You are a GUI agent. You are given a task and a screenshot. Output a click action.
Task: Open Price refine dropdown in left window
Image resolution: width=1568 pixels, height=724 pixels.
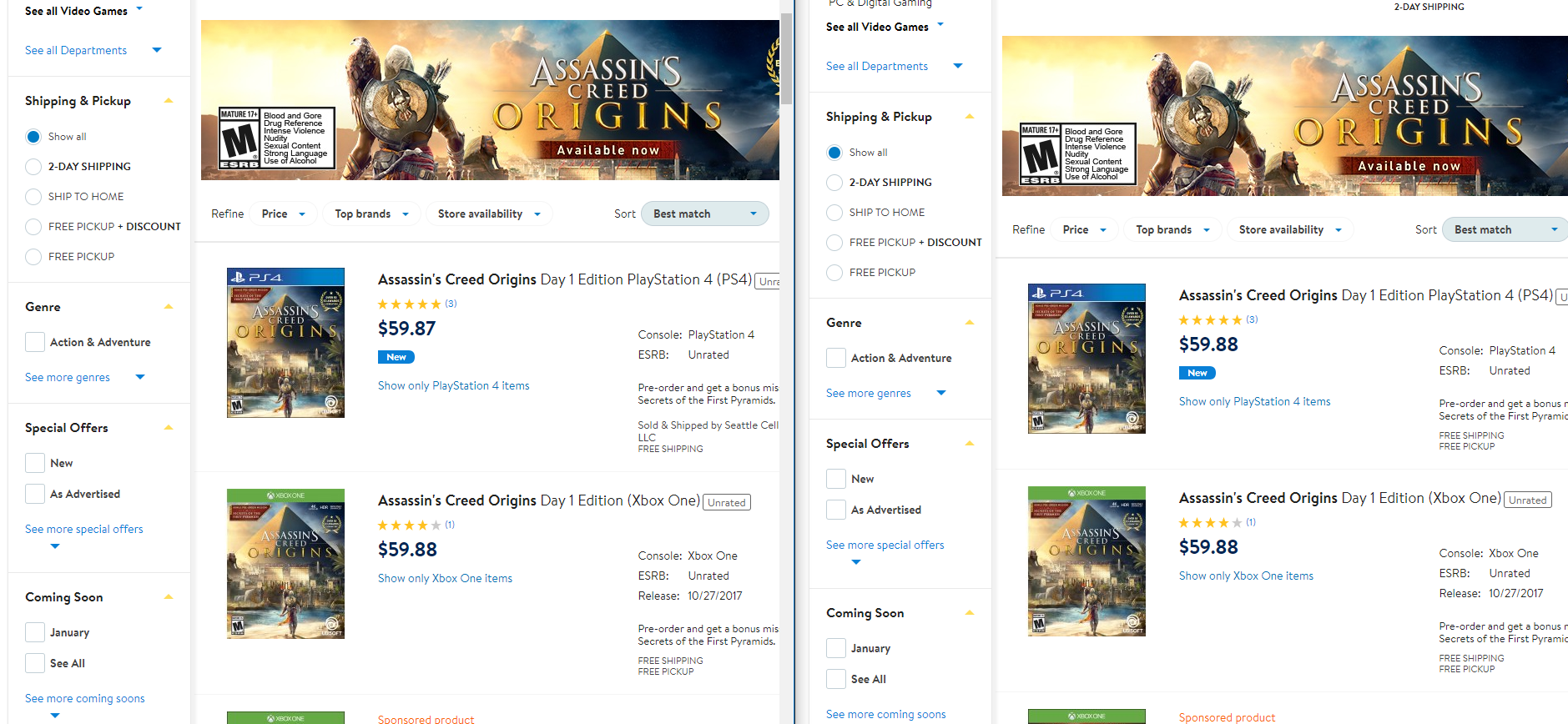click(284, 214)
